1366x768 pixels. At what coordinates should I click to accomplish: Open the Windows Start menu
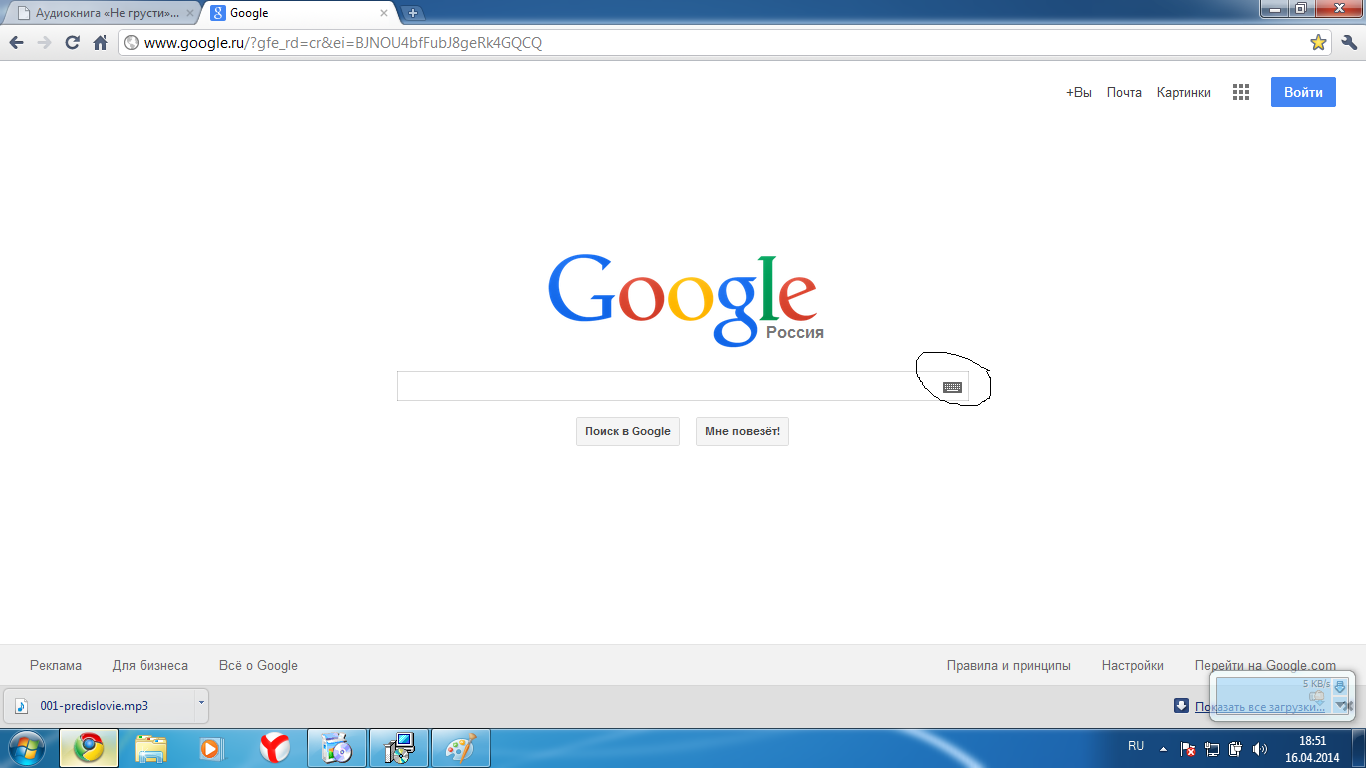coord(27,748)
